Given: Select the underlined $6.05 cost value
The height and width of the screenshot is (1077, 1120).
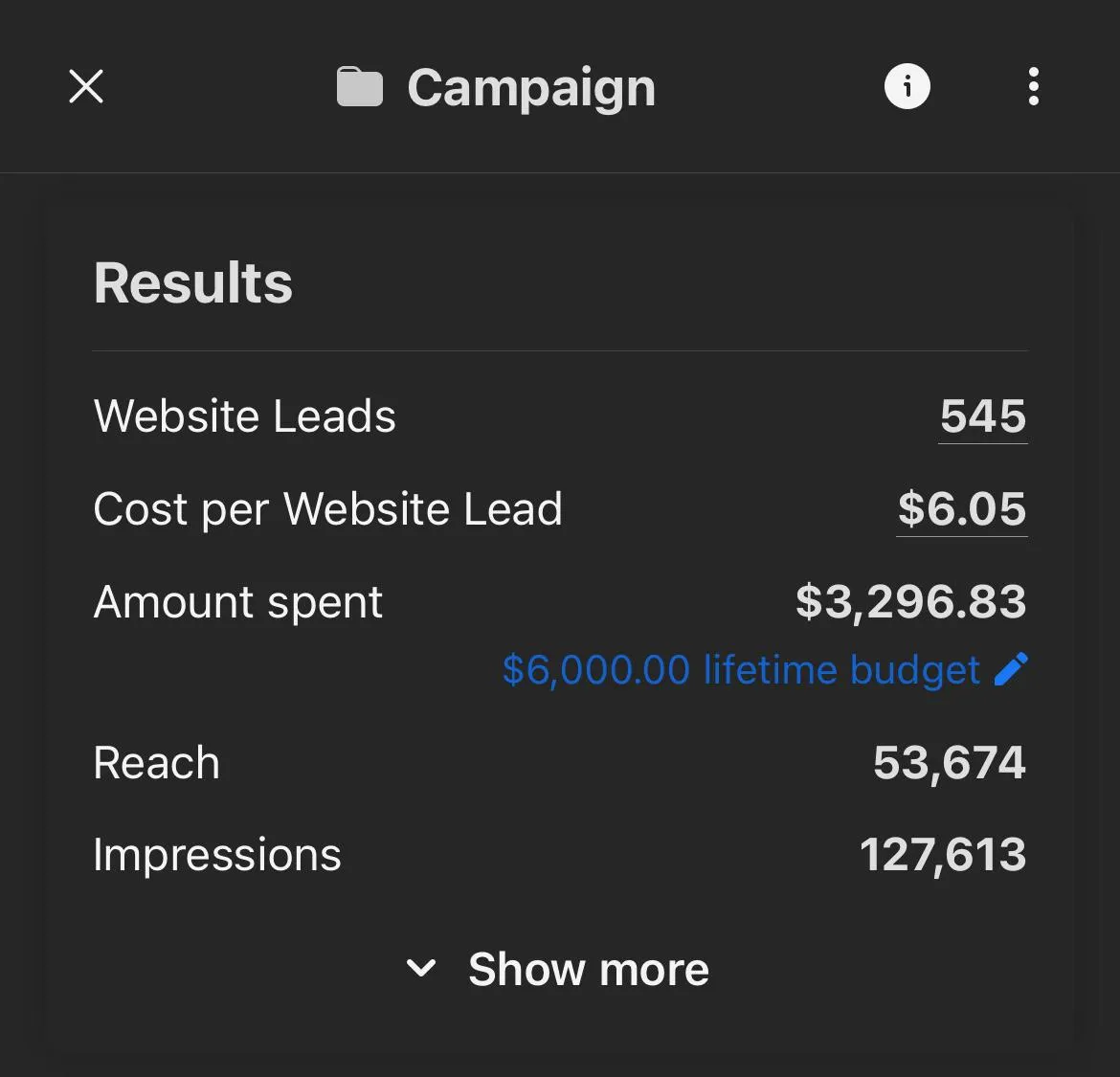Looking at the screenshot, I should 961,508.
